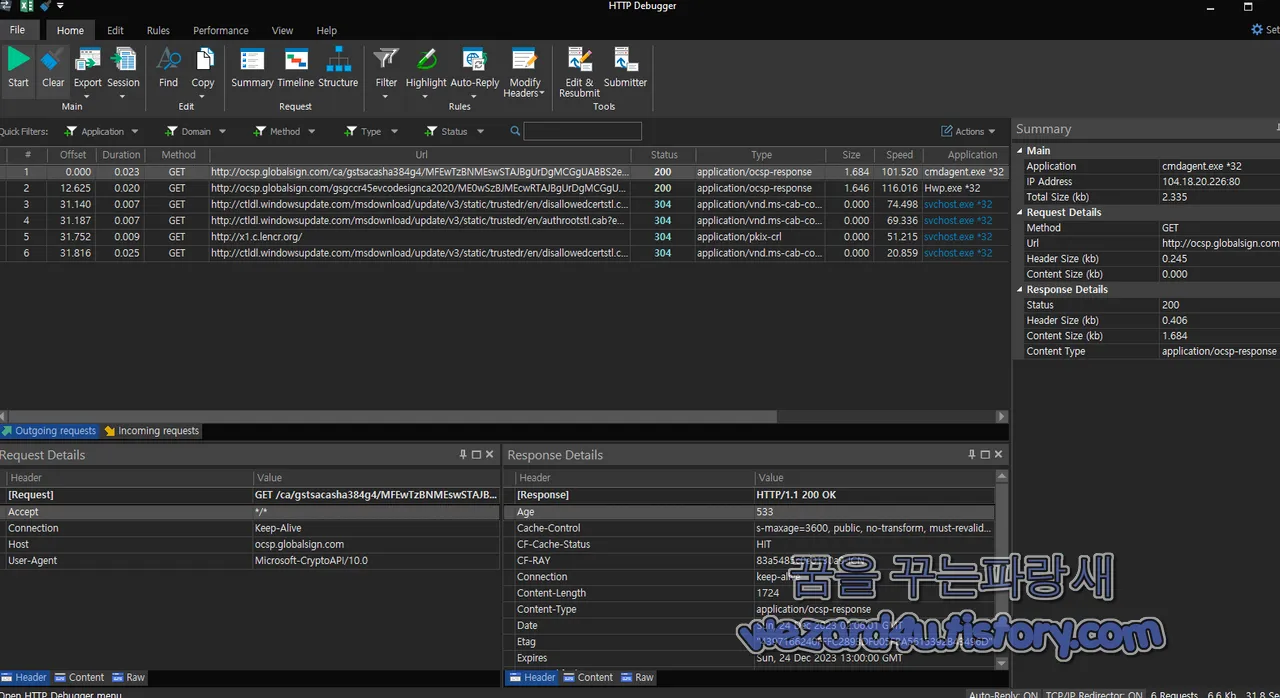Open the Actions dropdown
This screenshot has height=698, width=1280.
click(969, 131)
